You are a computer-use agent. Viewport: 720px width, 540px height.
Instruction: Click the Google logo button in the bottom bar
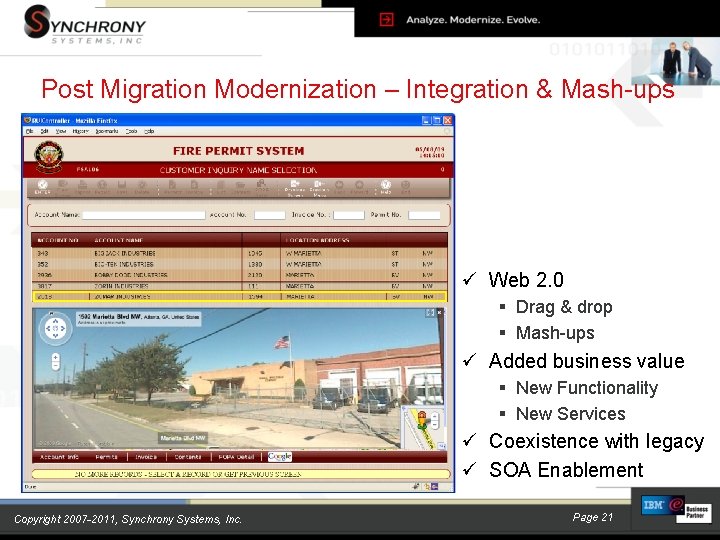pos(280,457)
